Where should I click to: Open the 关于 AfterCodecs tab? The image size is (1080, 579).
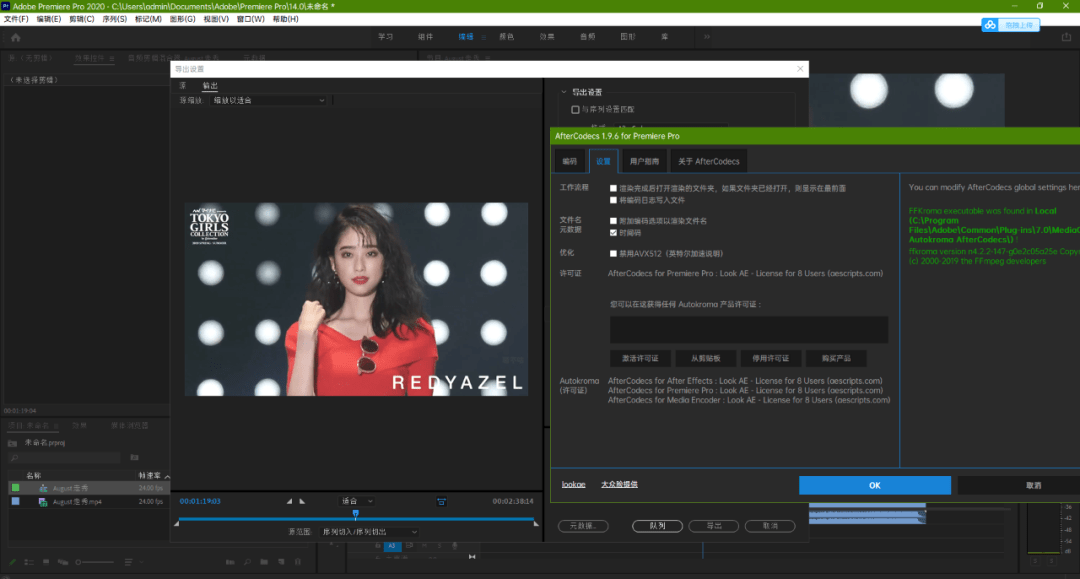coord(707,161)
